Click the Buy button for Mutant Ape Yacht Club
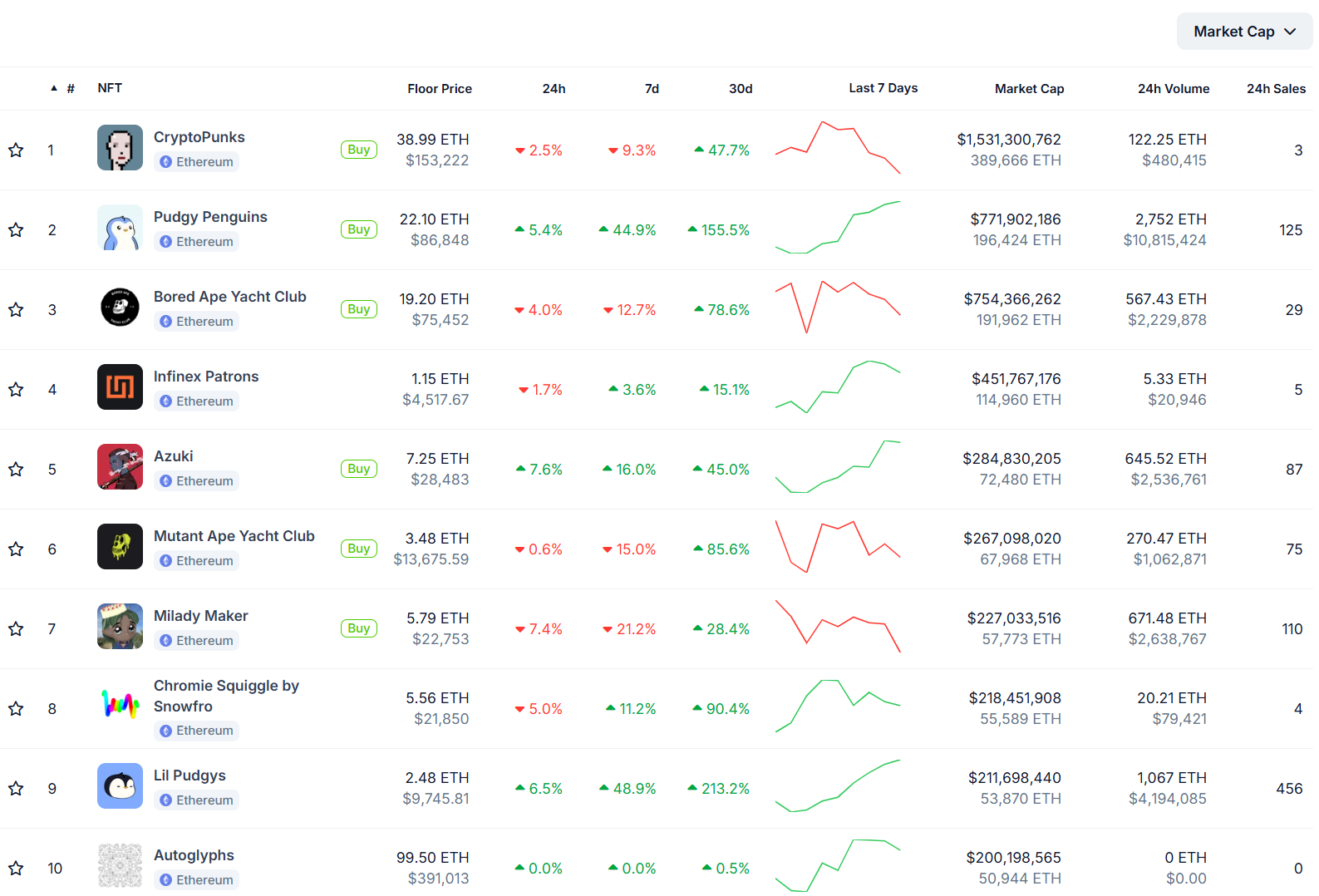 [359, 549]
